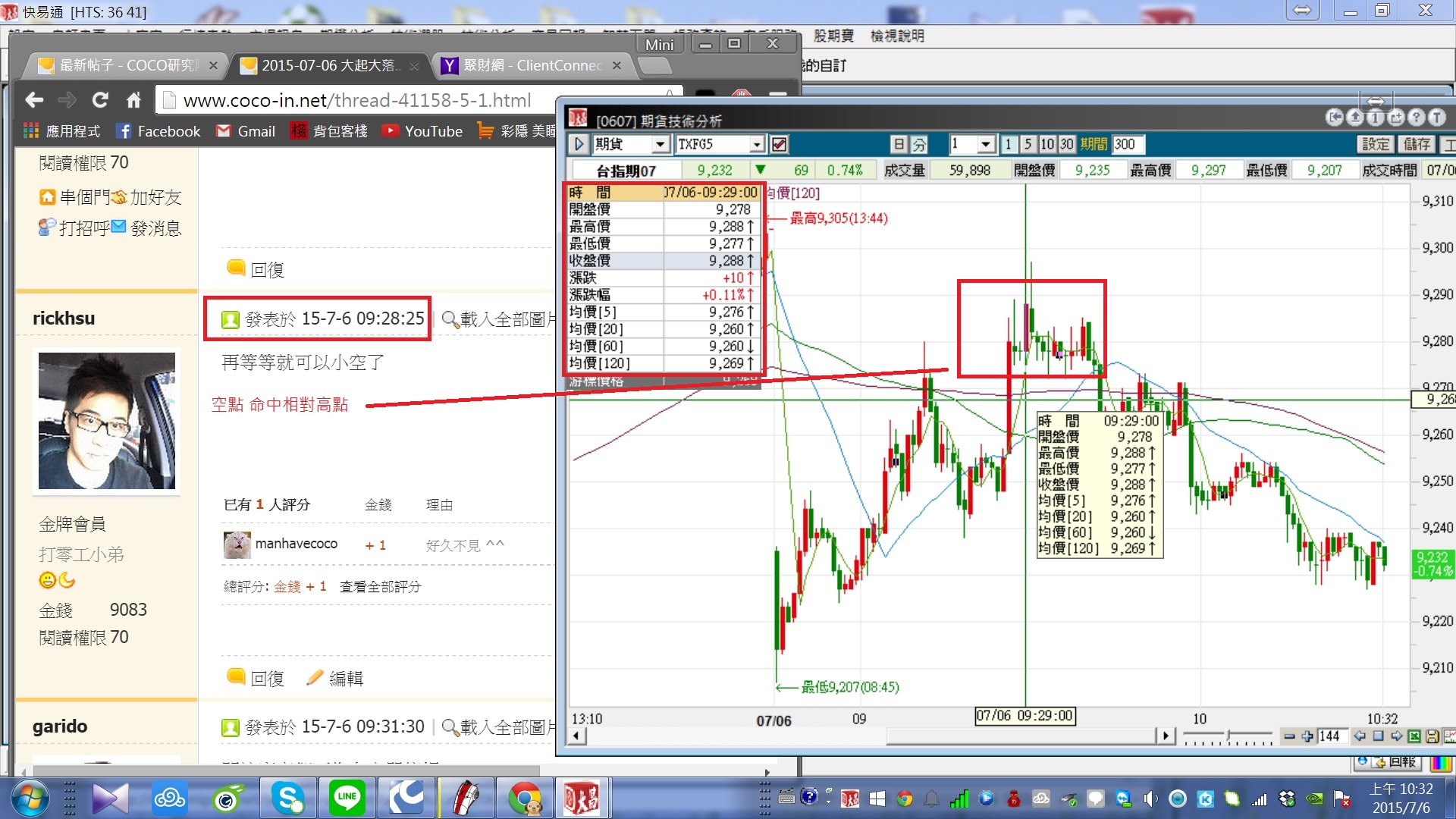Open Chrome home page icon
The height and width of the screenshot is (819, 1456).
point(133,100)
